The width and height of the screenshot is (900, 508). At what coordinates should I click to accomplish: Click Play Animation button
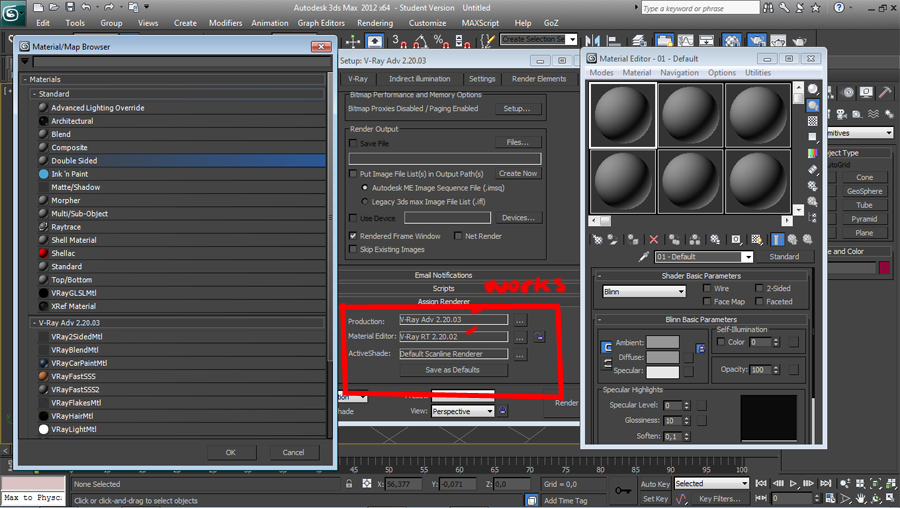[x=793, y=484]
